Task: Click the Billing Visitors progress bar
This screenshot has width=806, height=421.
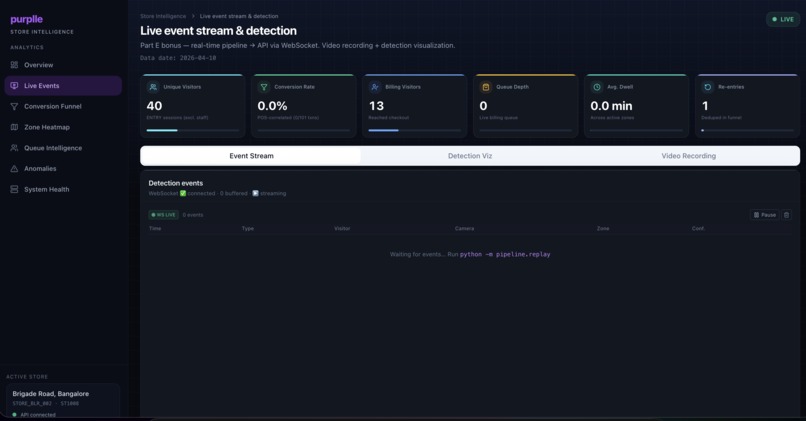Action: pyautogui.click(x=415, y=131)
